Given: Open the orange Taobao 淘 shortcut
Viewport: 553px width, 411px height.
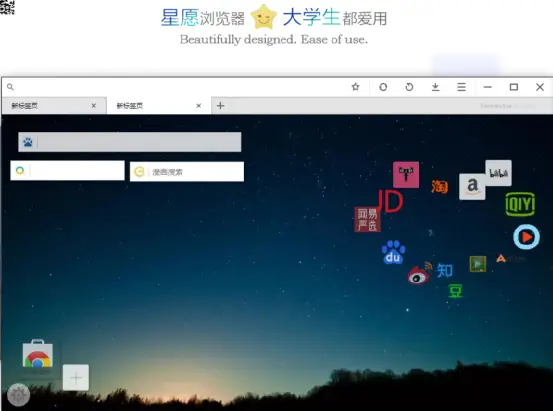Looking at the screenshot, I should pos(439,187).
